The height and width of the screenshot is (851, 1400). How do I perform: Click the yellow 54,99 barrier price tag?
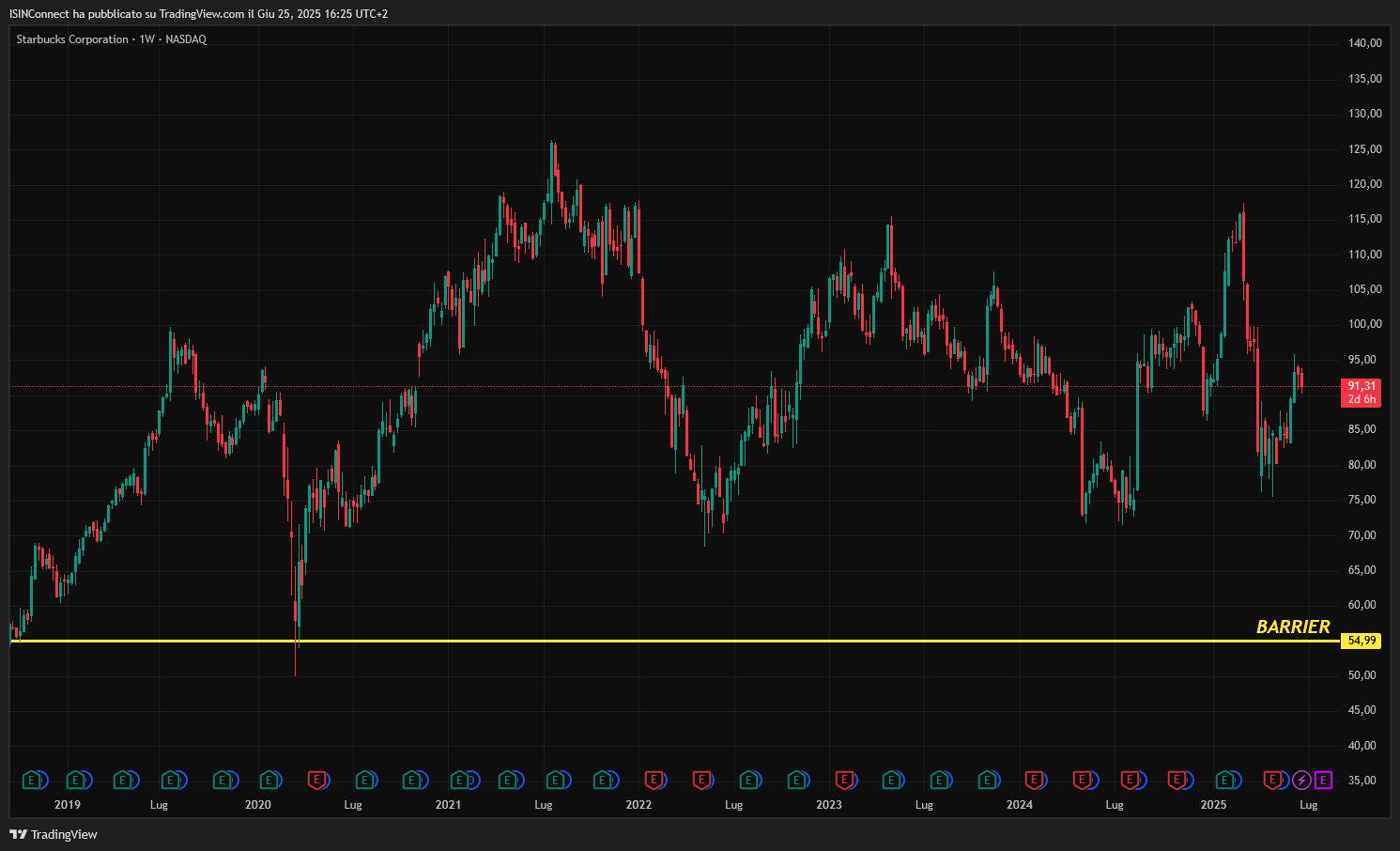coord(1362,641)
